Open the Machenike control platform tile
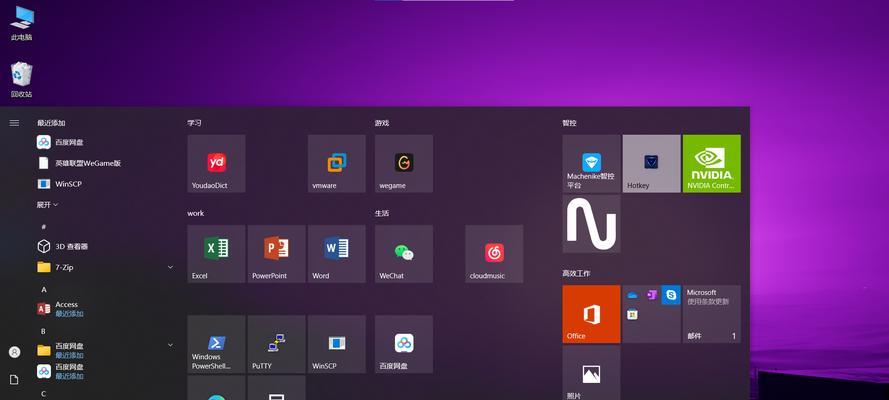 click(x=591, y=164)
